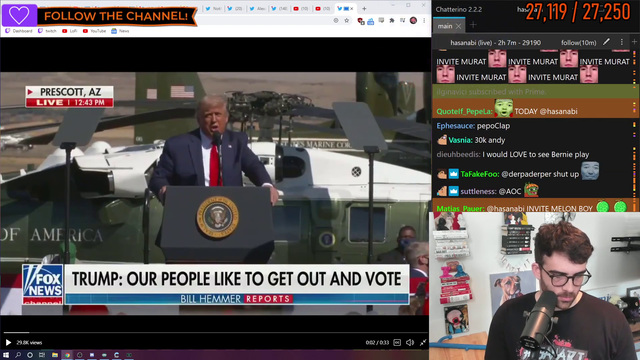Mute the video with the speaker icon
The height and width of the screenshot is (360, 640).
click(x=410, y=342)
